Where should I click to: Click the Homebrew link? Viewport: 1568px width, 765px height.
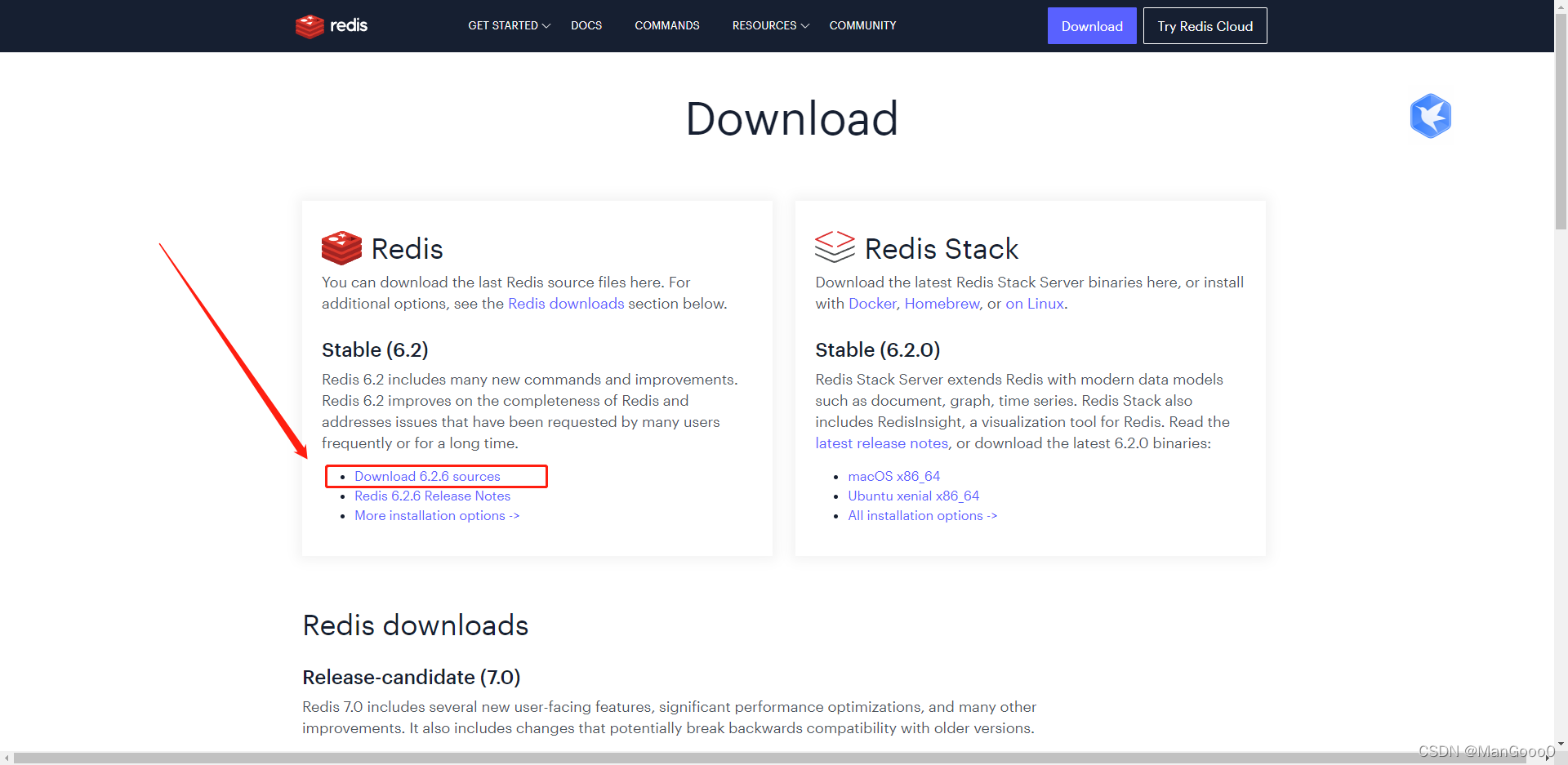[x=942, y=304]
